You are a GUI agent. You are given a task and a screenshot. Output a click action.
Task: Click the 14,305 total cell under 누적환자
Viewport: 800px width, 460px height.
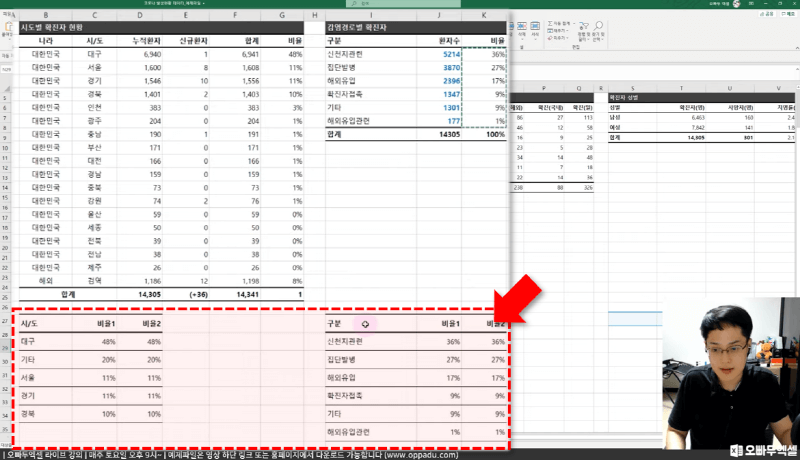[145, 295]
